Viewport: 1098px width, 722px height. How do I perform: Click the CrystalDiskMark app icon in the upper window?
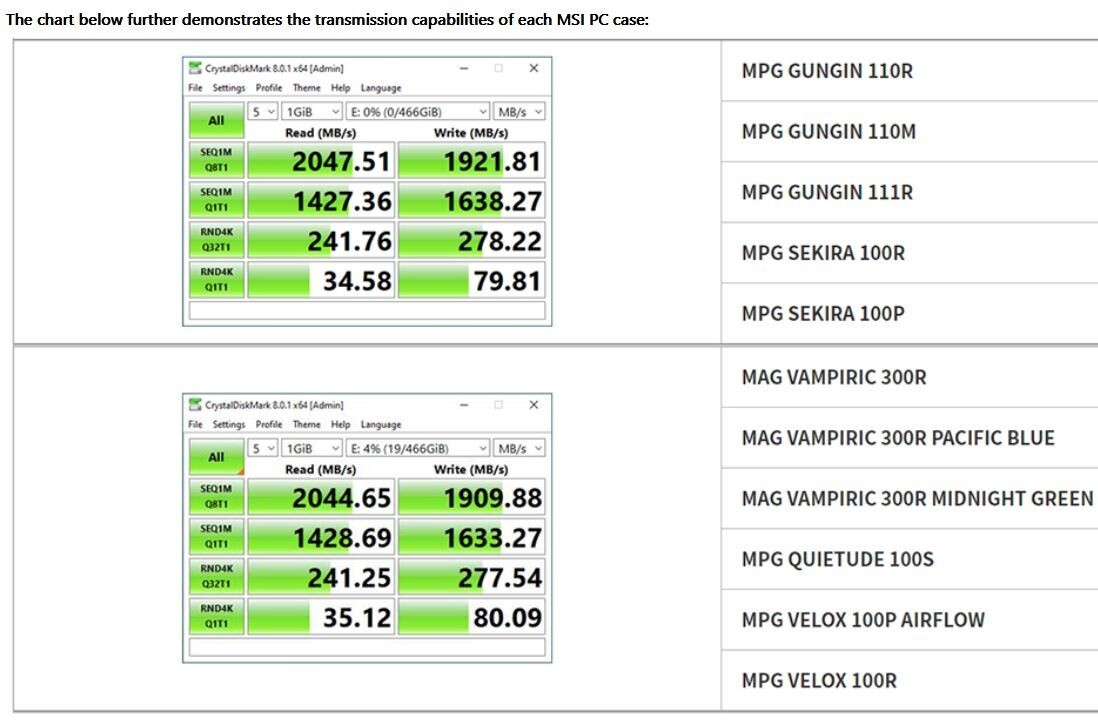coord(195,68)
